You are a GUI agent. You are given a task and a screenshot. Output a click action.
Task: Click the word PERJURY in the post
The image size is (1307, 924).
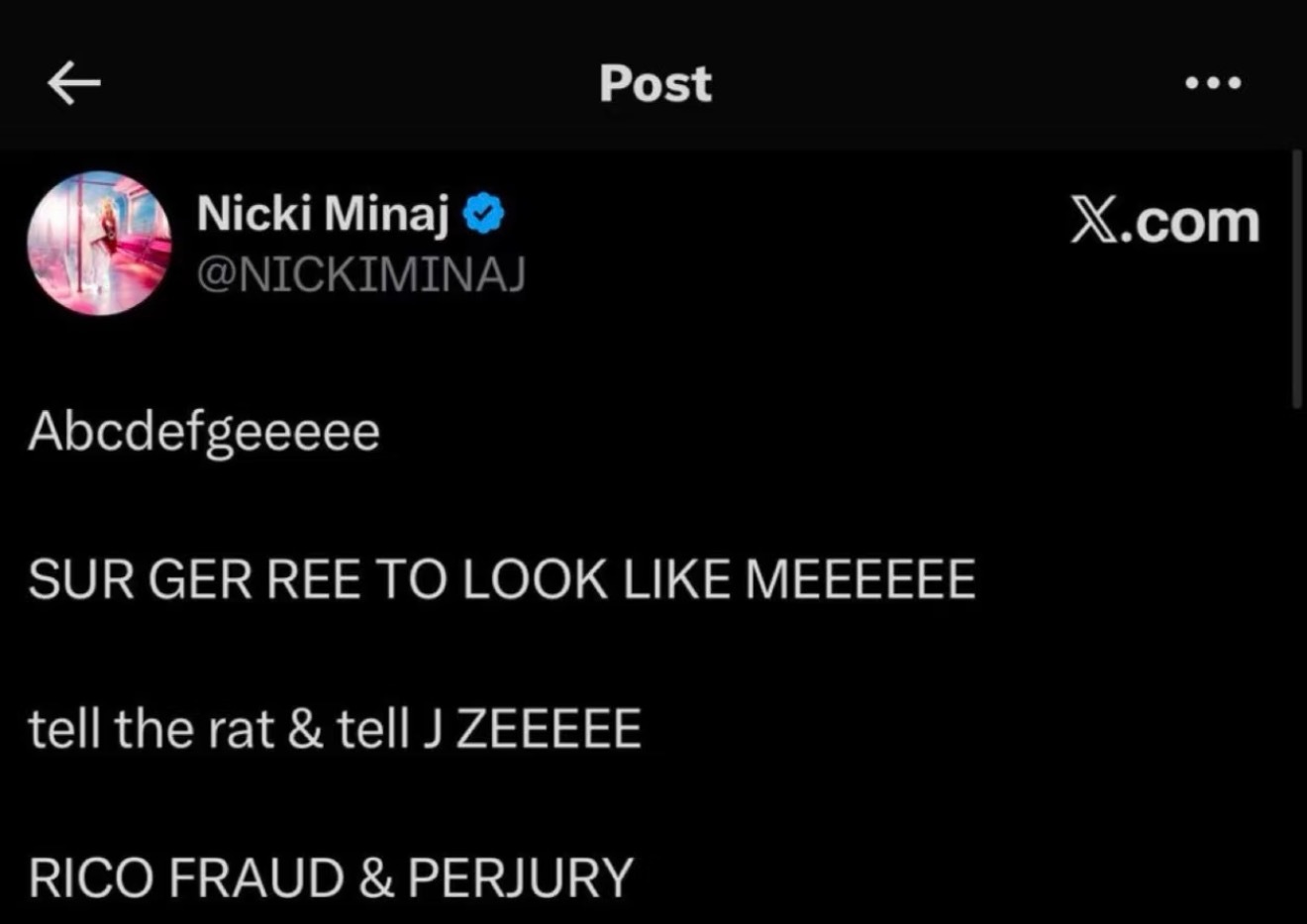point(520,878)
